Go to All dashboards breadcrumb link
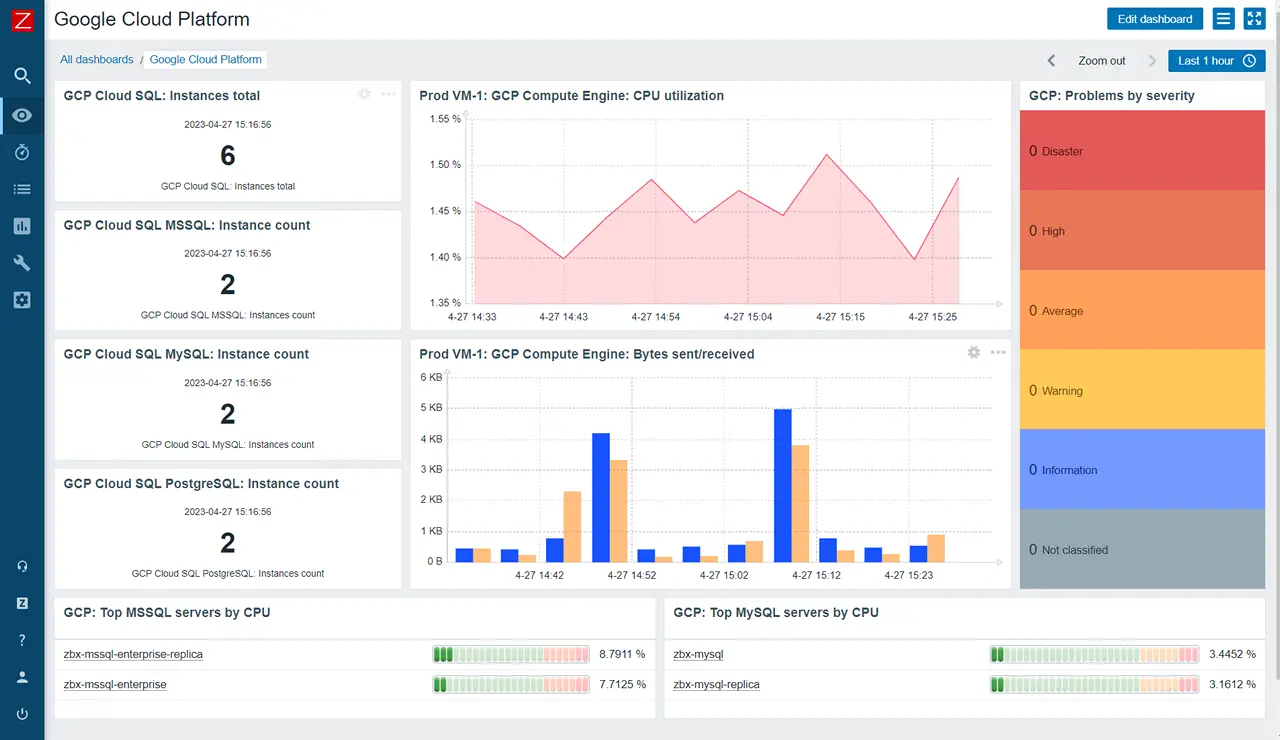Screen dimensions: 1280x740 [x=97, y=60]
